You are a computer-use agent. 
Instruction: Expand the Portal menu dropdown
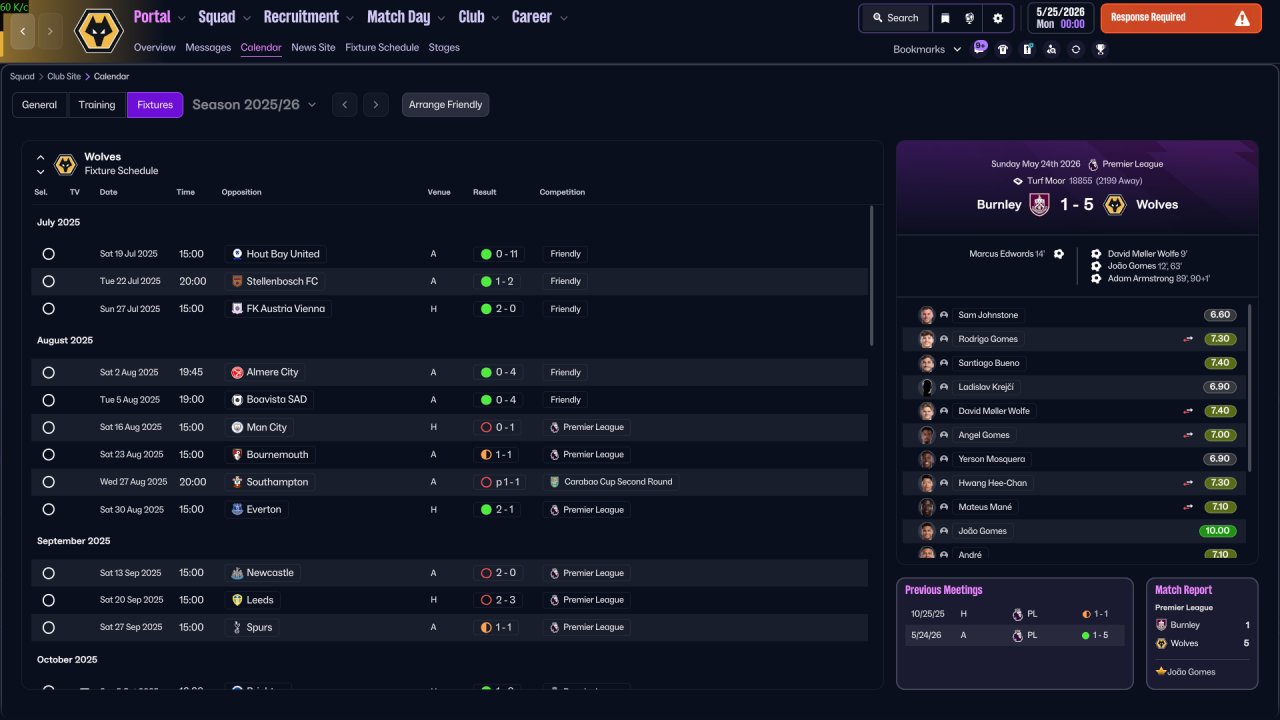pos(181,18)
